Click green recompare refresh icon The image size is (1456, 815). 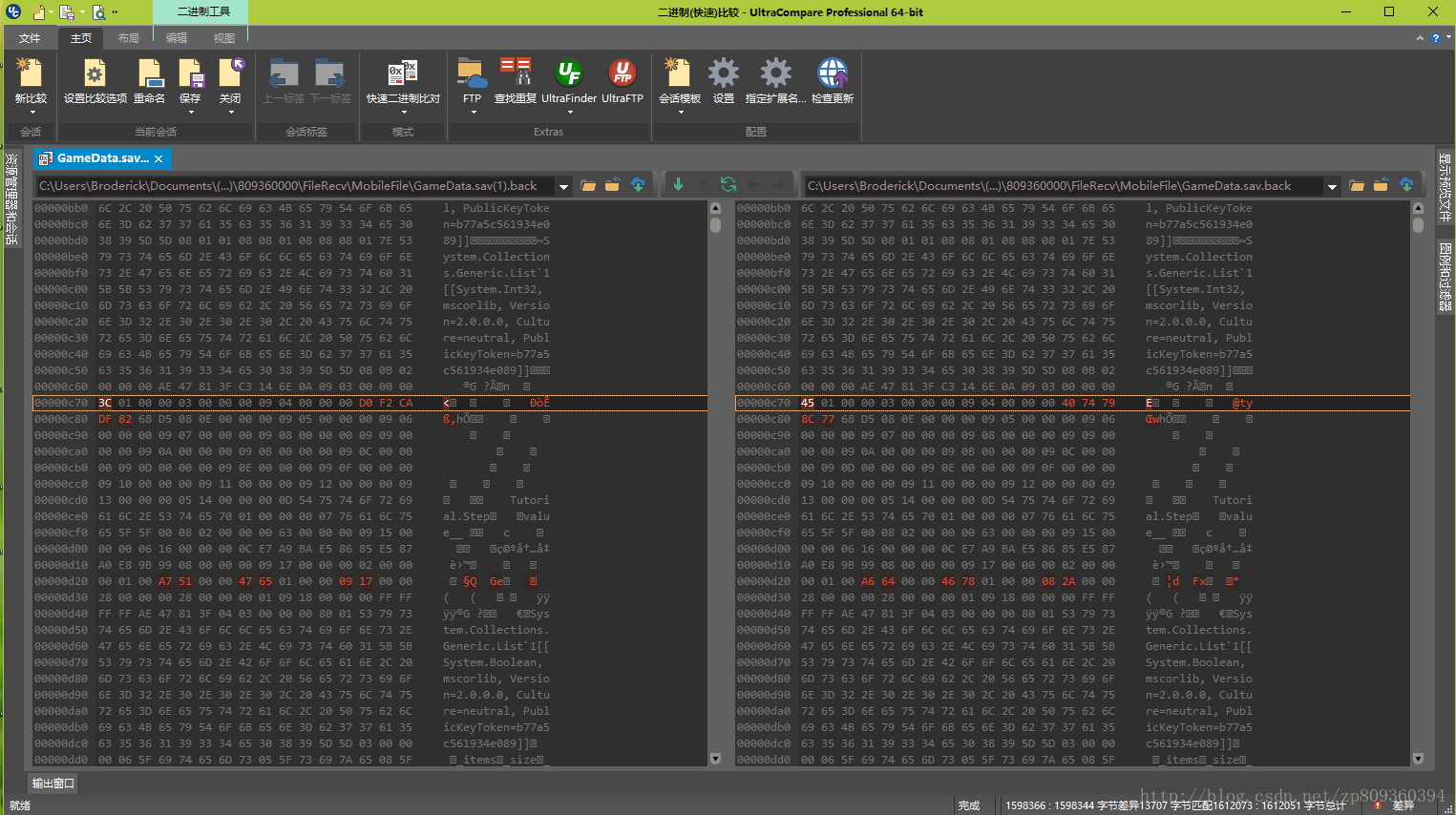coord(728,185)
